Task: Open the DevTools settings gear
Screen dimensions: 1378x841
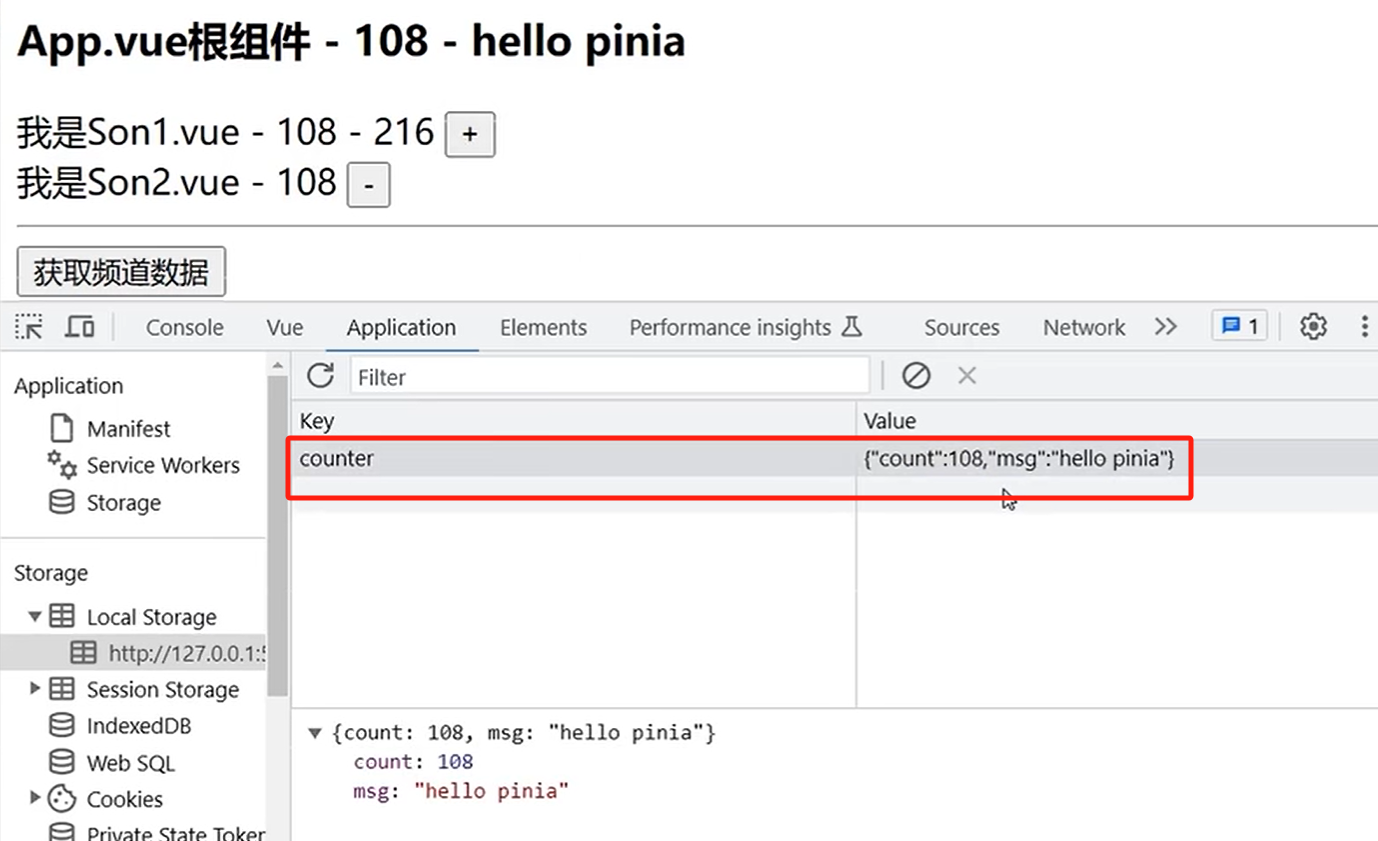Action: click(1313, 326)
